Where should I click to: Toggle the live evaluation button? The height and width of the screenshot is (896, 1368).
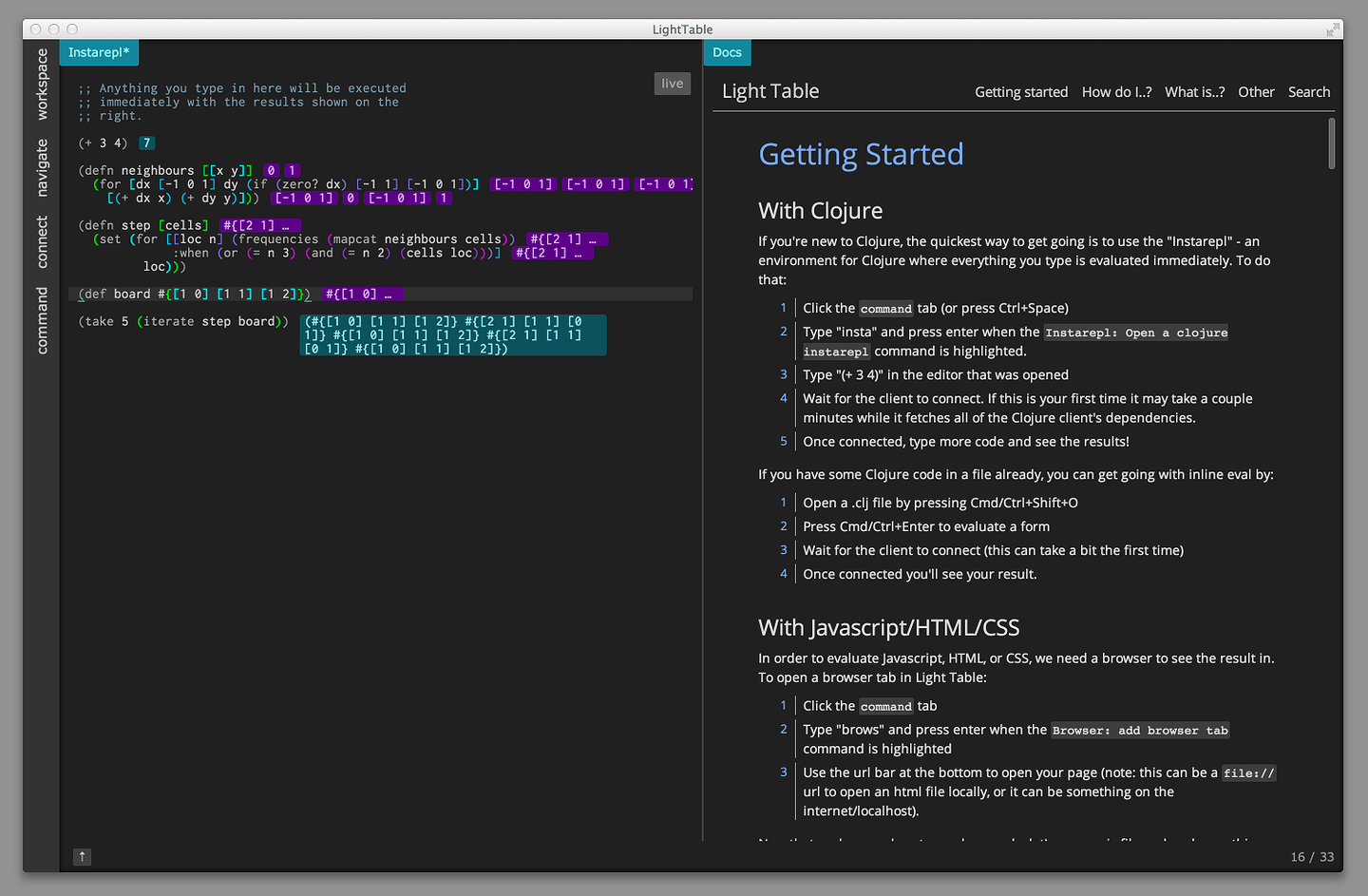coord(672,84)
